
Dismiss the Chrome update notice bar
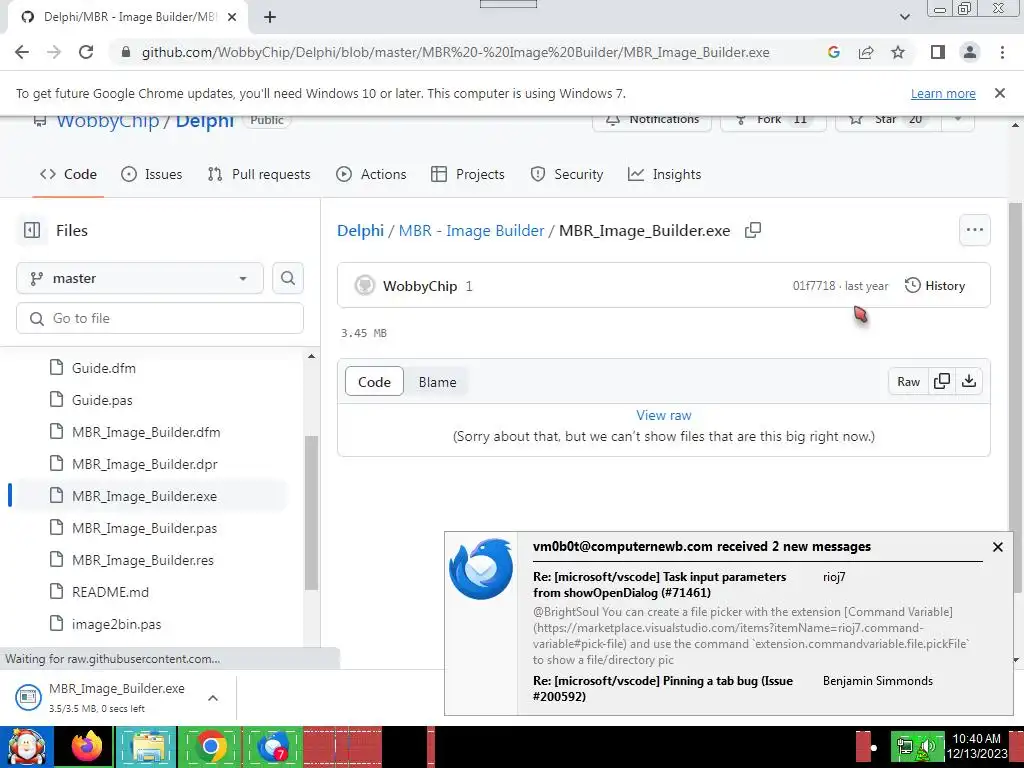(x=999, y=93)
